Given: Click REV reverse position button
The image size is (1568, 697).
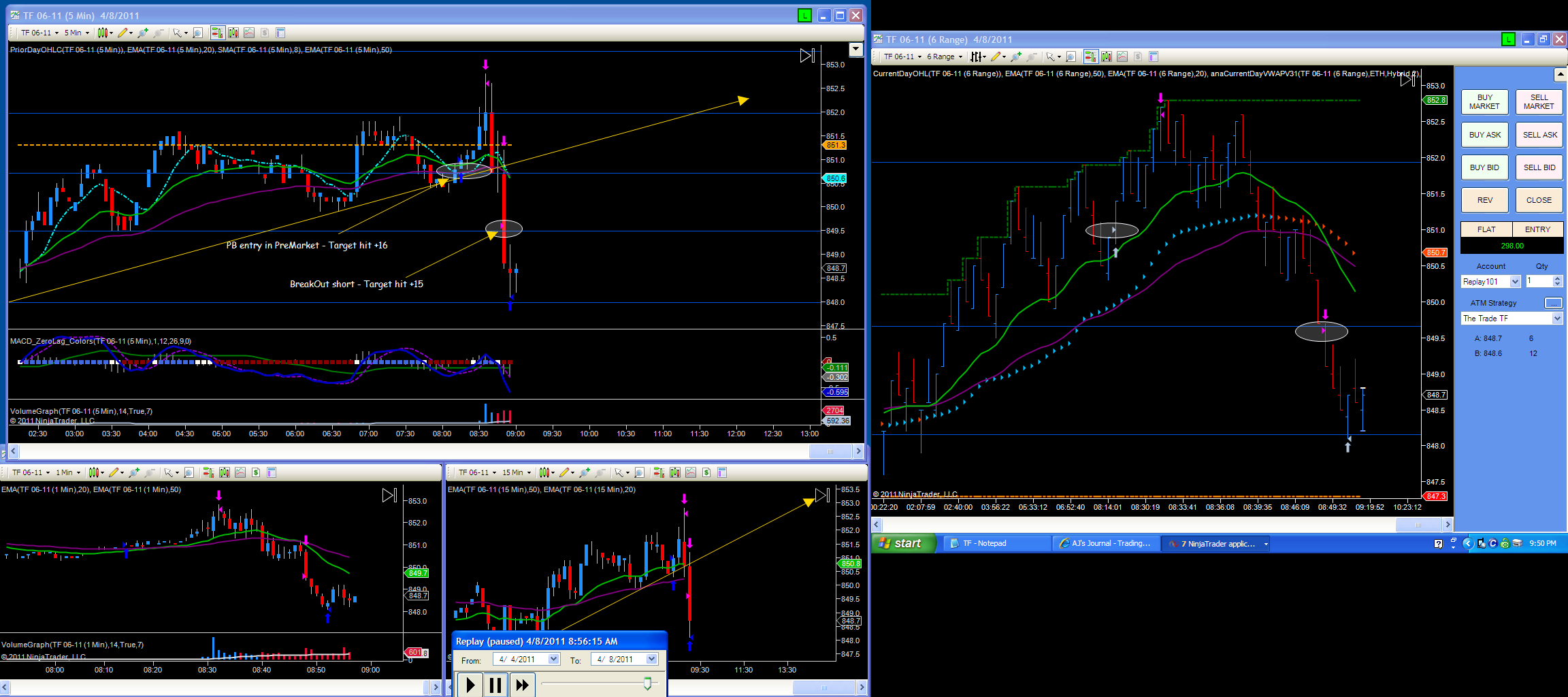Looking at the screenshot, I should pyautogui.click(x=1484, y=200).
